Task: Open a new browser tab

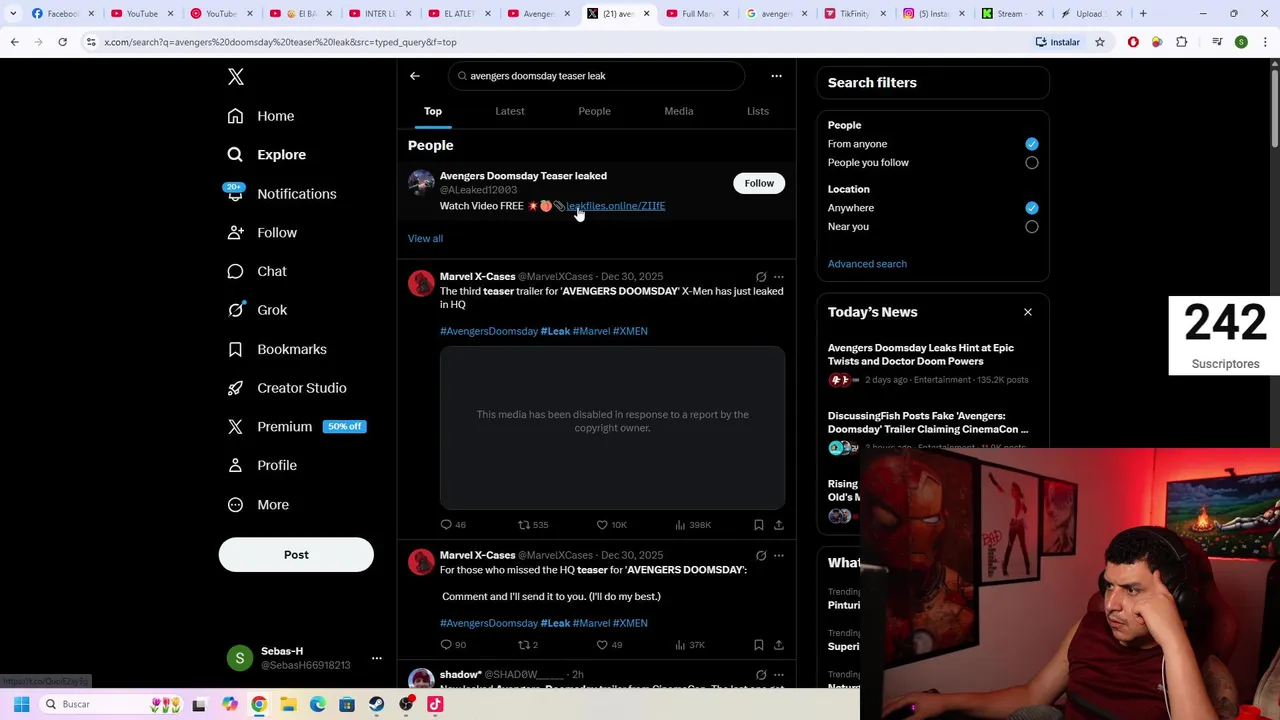Action: click(1143, 13)
